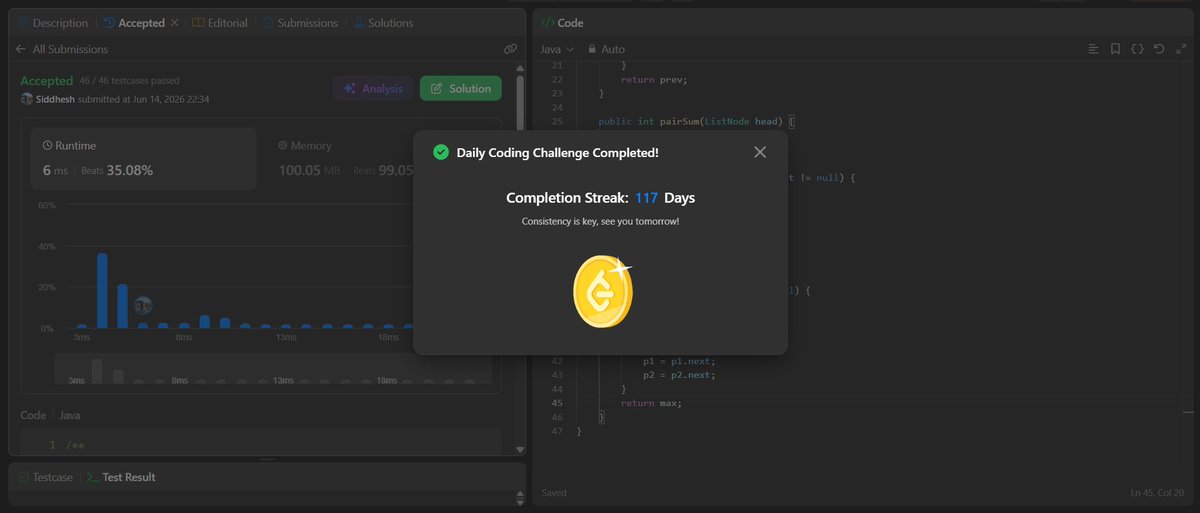Open the Solutions tab

point(381,22)
